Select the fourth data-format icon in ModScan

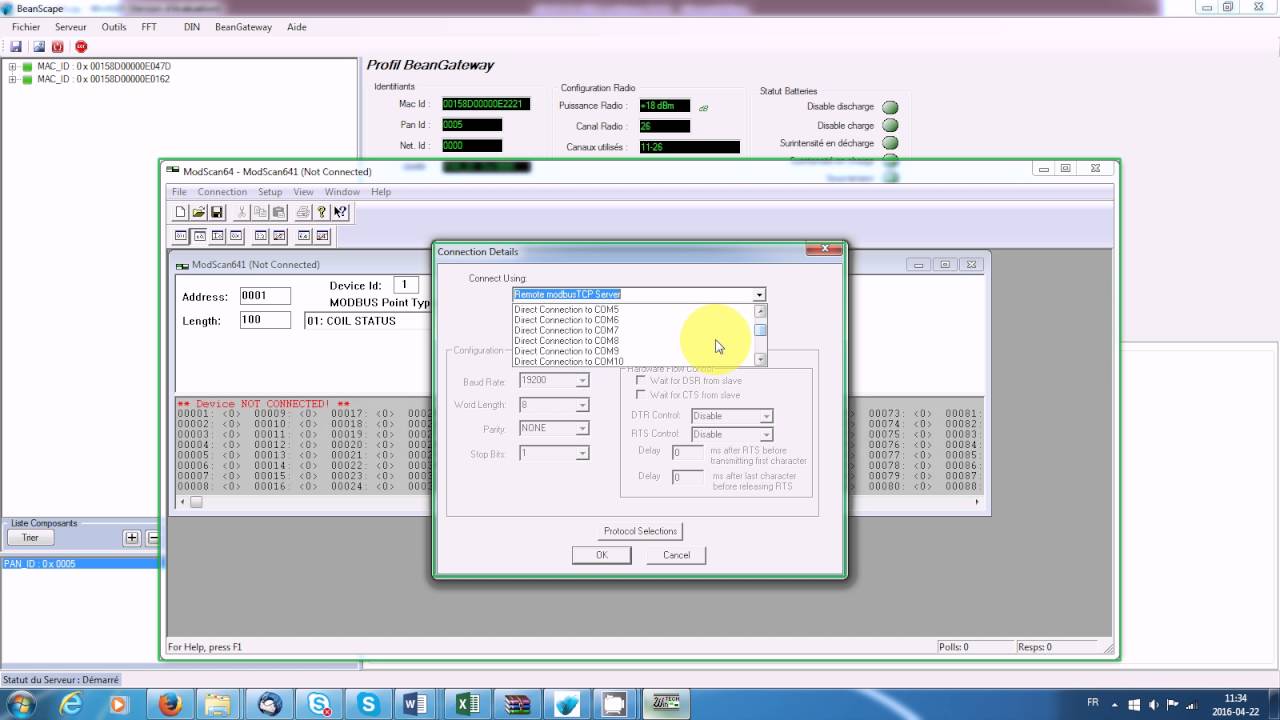pos(235,236)
